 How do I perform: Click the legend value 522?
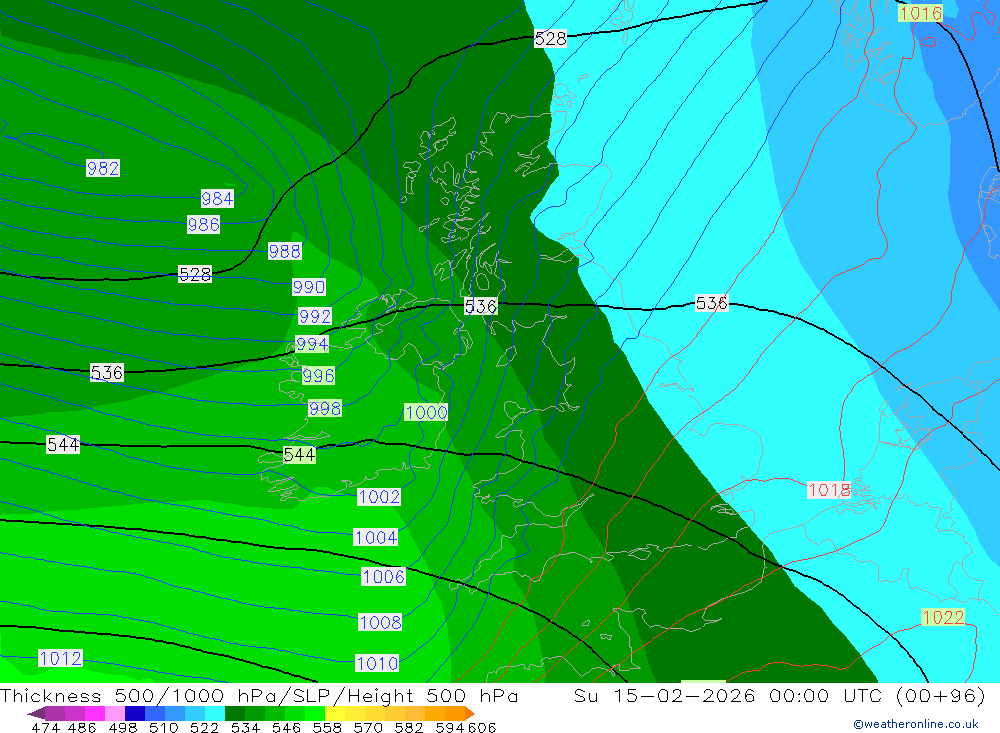coord(205,727)
